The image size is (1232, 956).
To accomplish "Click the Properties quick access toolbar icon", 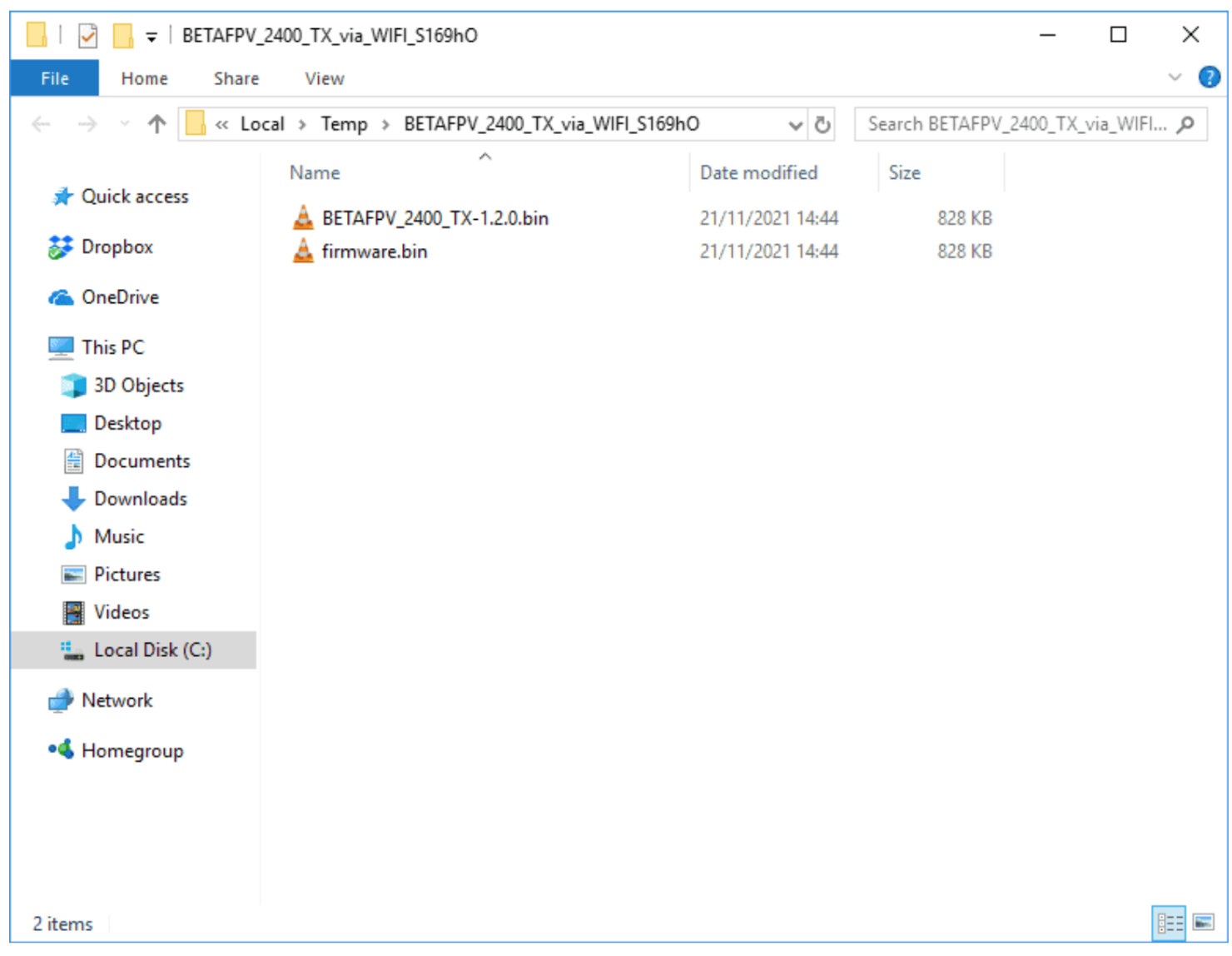I will click(x=87, y=36).
